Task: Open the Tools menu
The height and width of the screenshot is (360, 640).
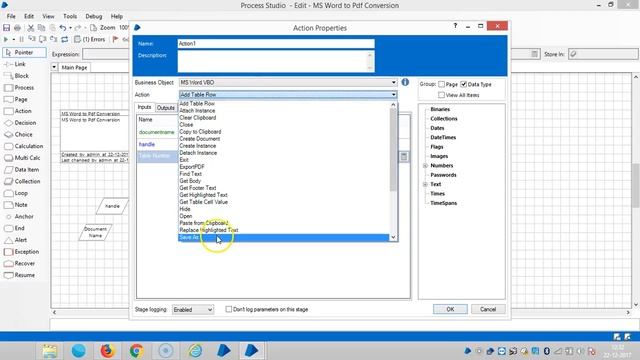Action: (70, 16)
